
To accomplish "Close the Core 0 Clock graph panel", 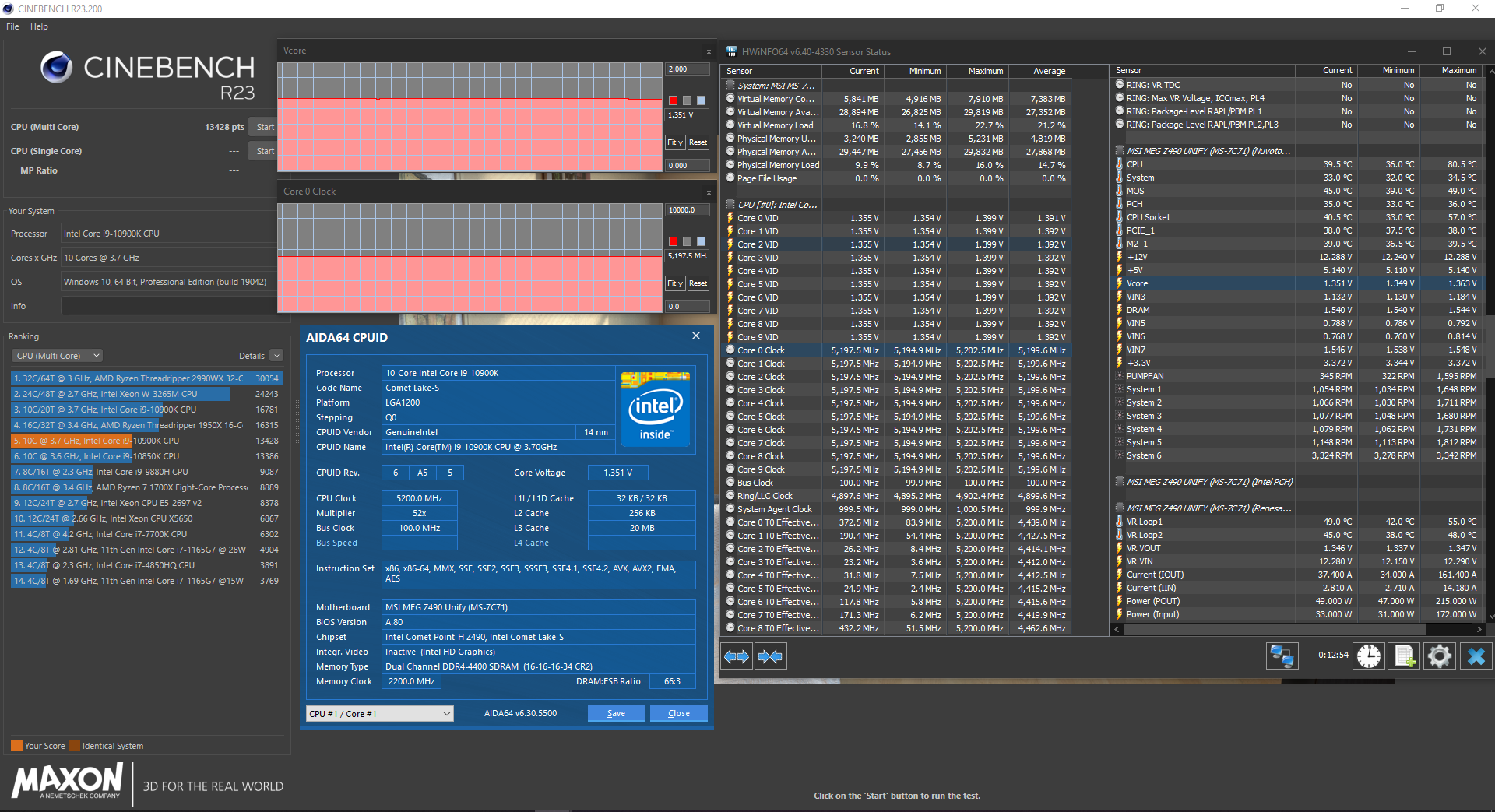I will point(709,192).
